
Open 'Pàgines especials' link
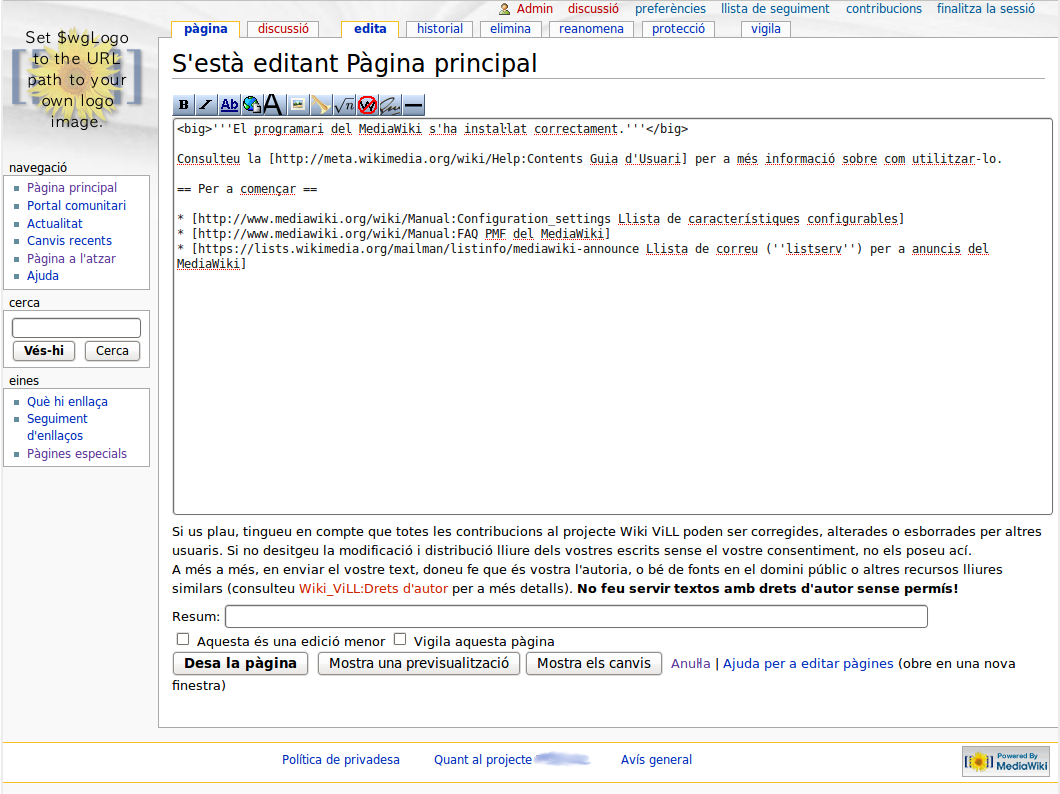[x=76, y=453]
